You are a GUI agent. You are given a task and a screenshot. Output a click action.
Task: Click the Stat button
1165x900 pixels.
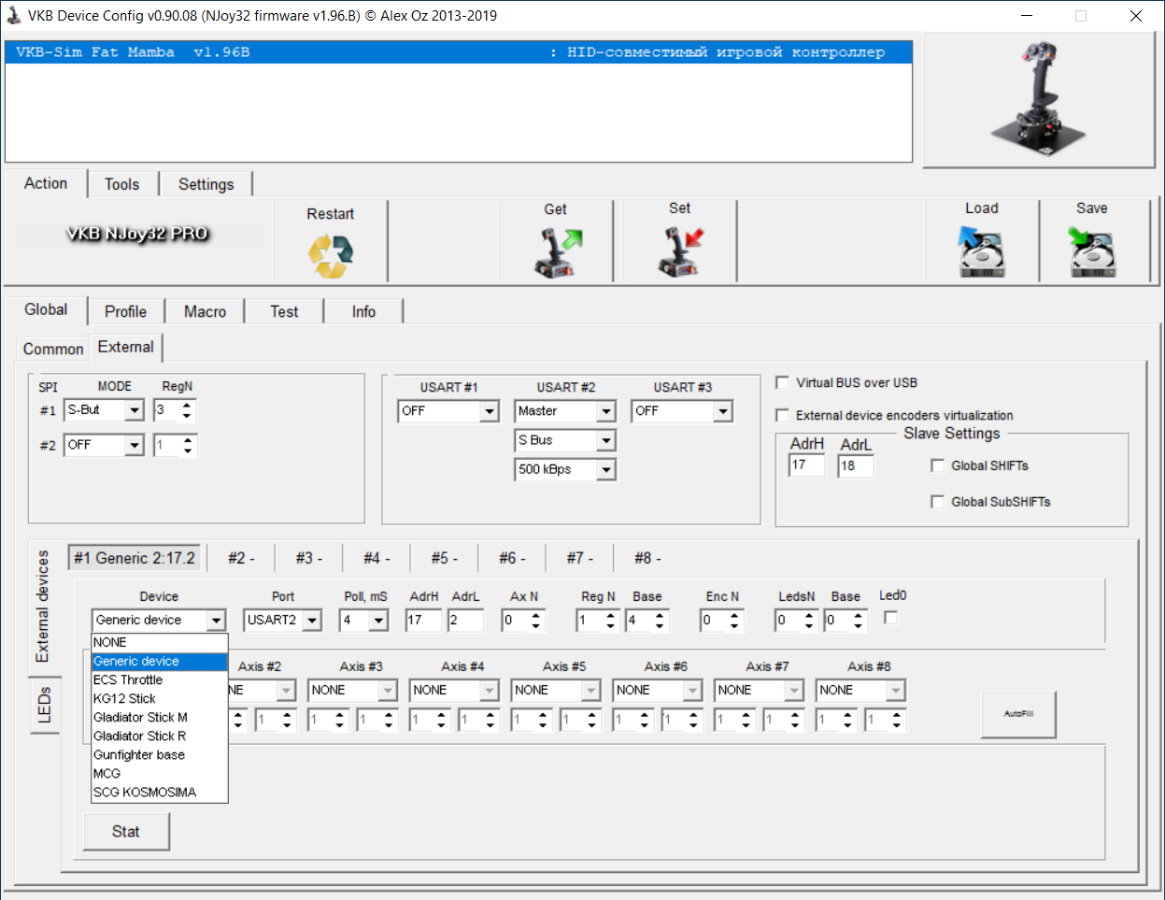point(126,831)
